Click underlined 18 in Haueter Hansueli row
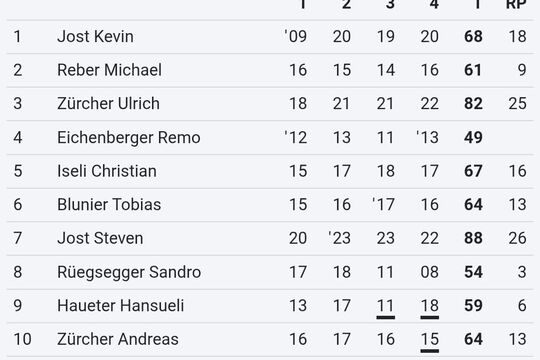 click(x=429, y=308)
